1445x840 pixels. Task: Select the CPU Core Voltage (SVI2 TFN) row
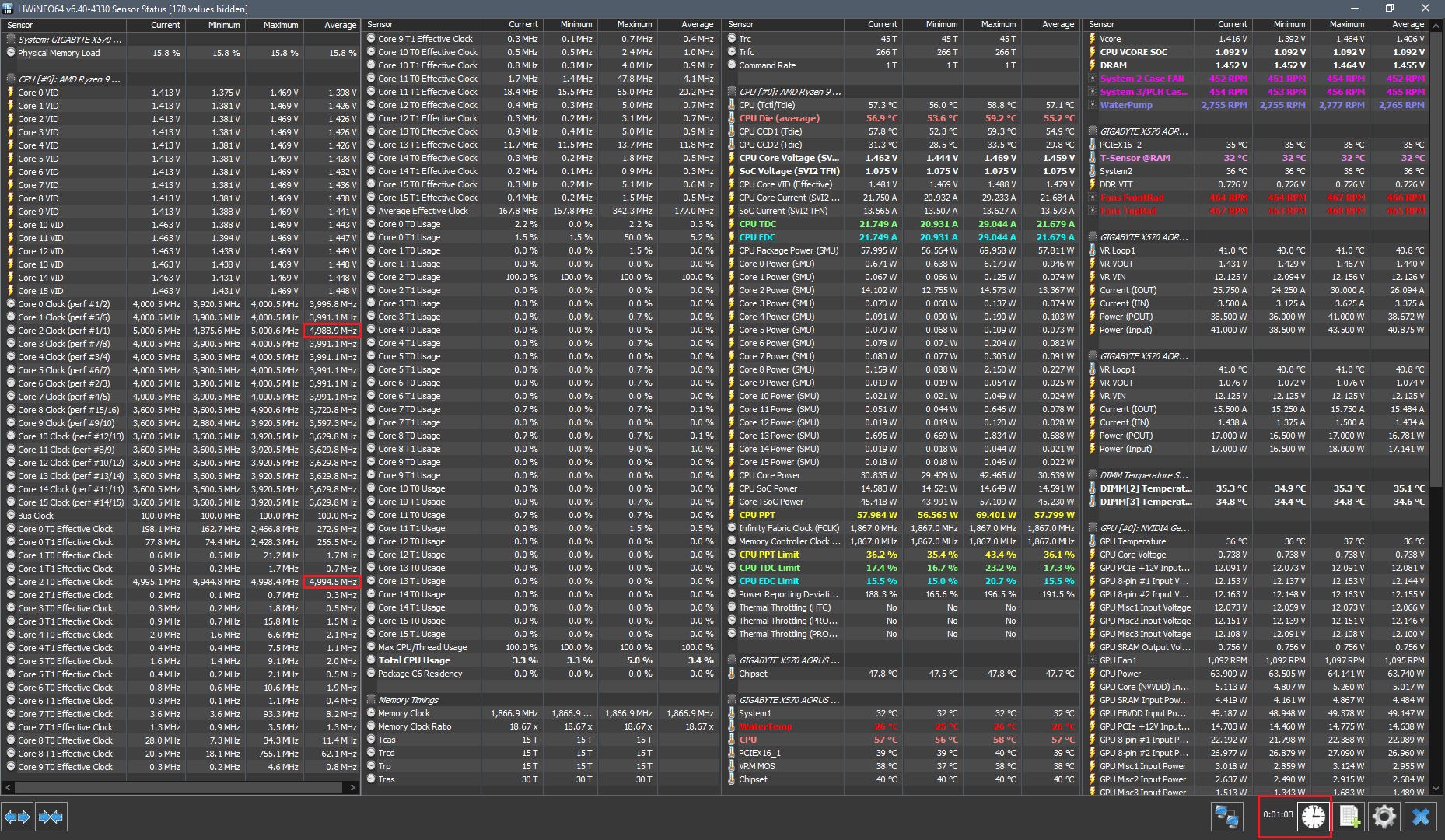click(901, 158)
